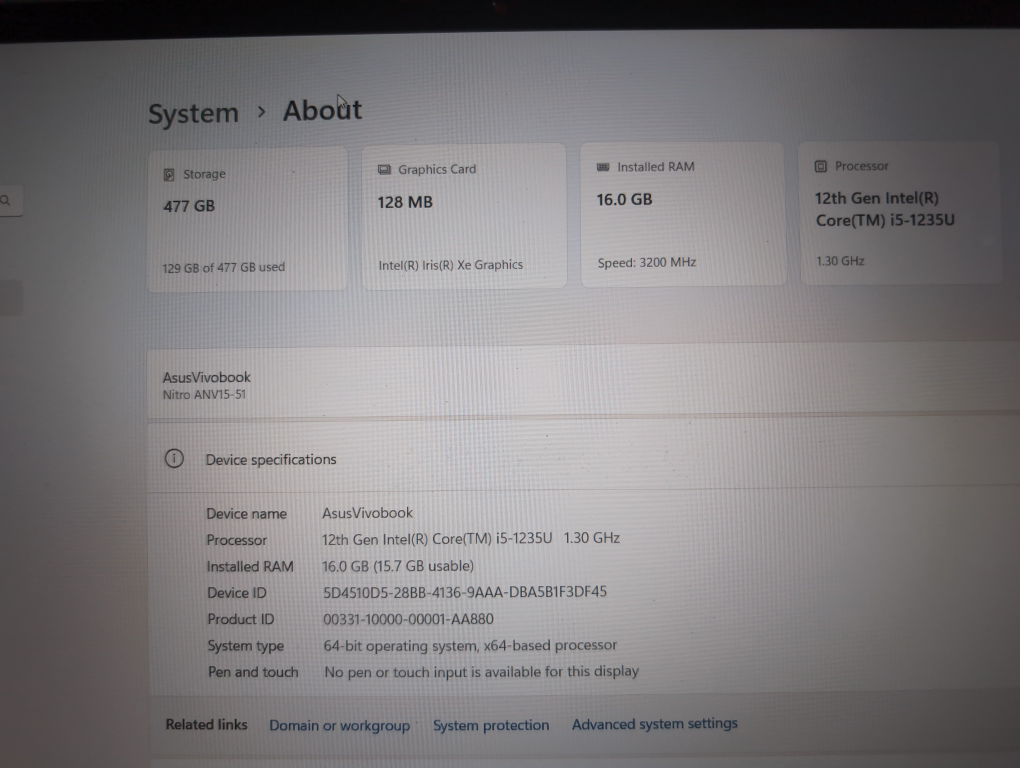Open the Processor i5-1235U card
This screenshot has width=1020, height=768.
click(x=901, y=213)
